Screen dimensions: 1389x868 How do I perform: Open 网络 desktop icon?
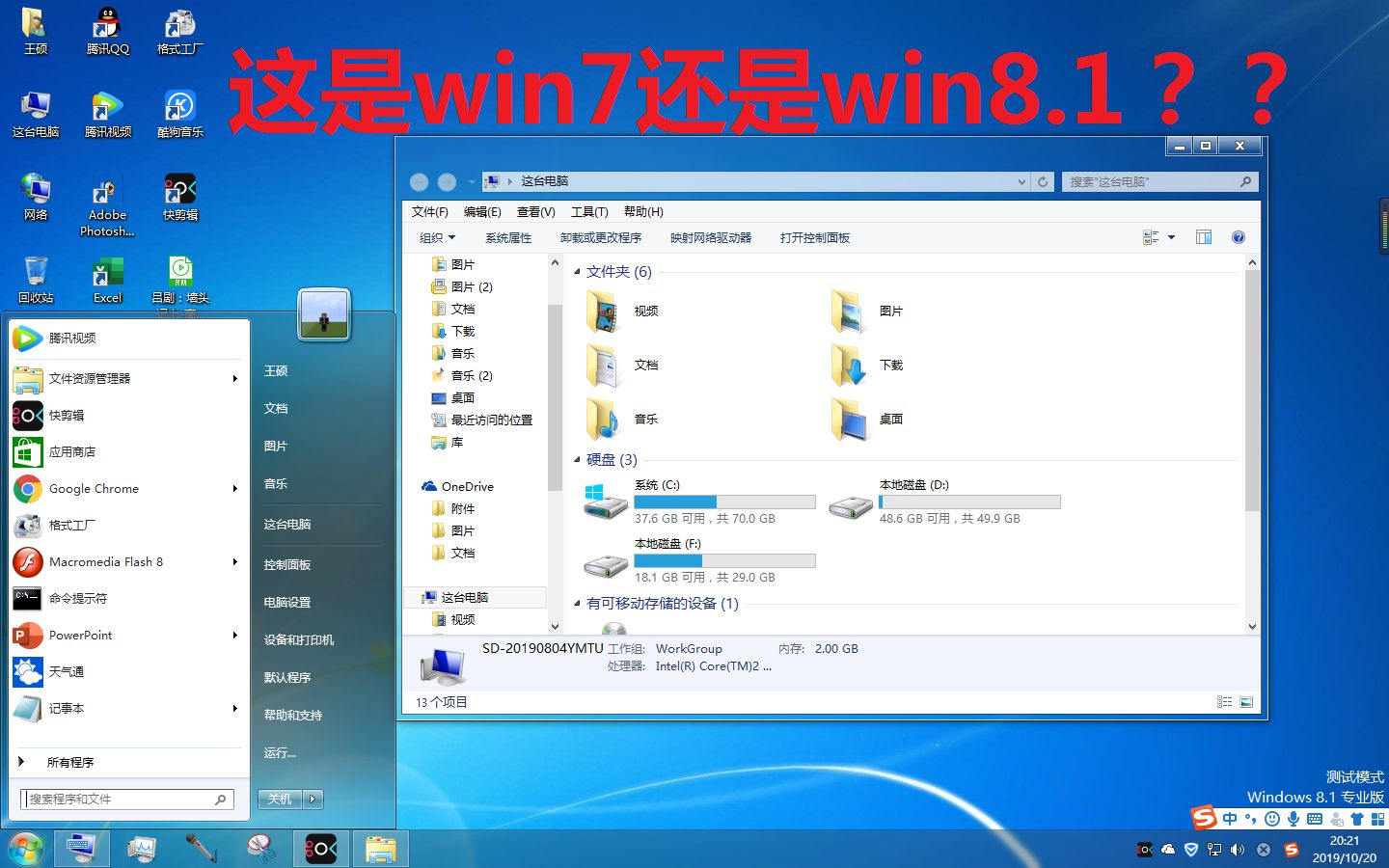36,197
